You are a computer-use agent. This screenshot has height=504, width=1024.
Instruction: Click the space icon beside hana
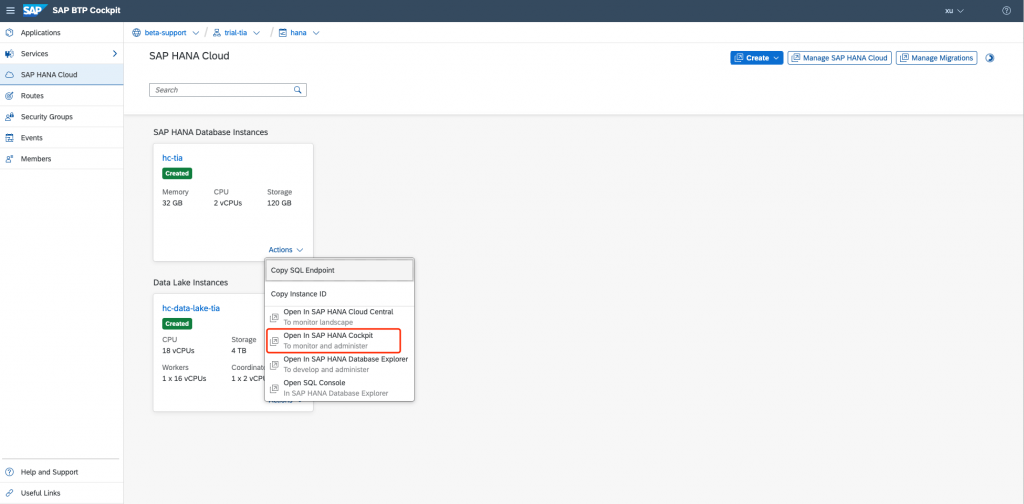283,33
